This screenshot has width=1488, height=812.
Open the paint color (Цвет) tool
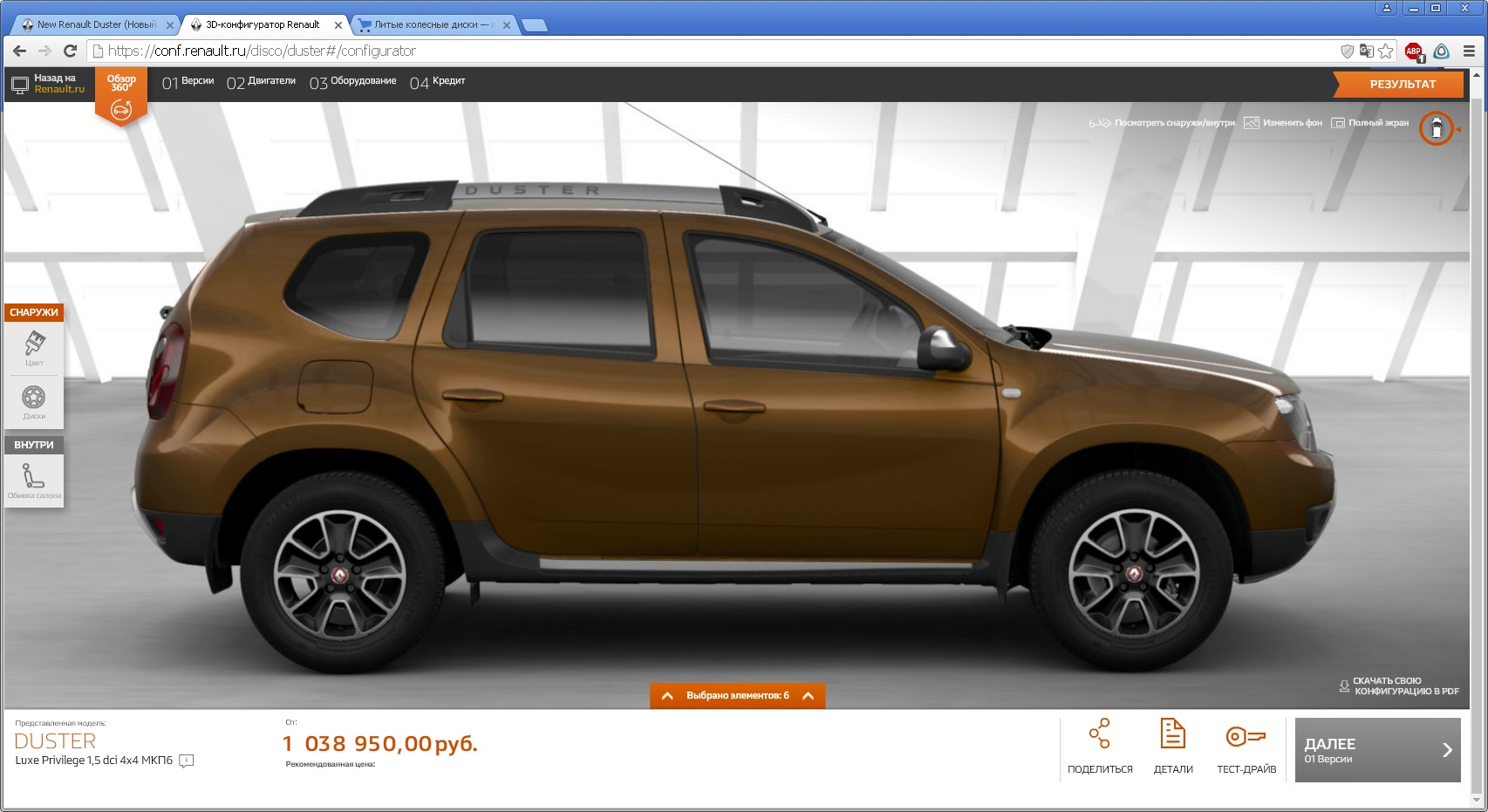[34, 348]
